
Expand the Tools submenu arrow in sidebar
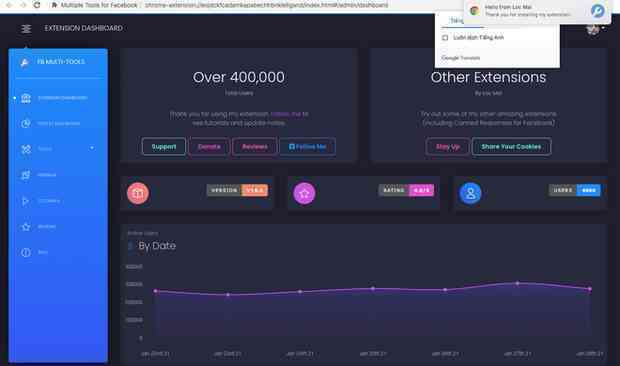click(92, 148)
